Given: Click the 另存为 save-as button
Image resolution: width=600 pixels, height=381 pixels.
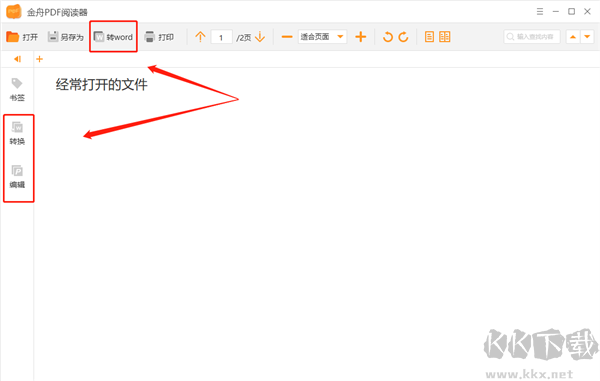Looking at the screenshot, I should coord(65,37).
